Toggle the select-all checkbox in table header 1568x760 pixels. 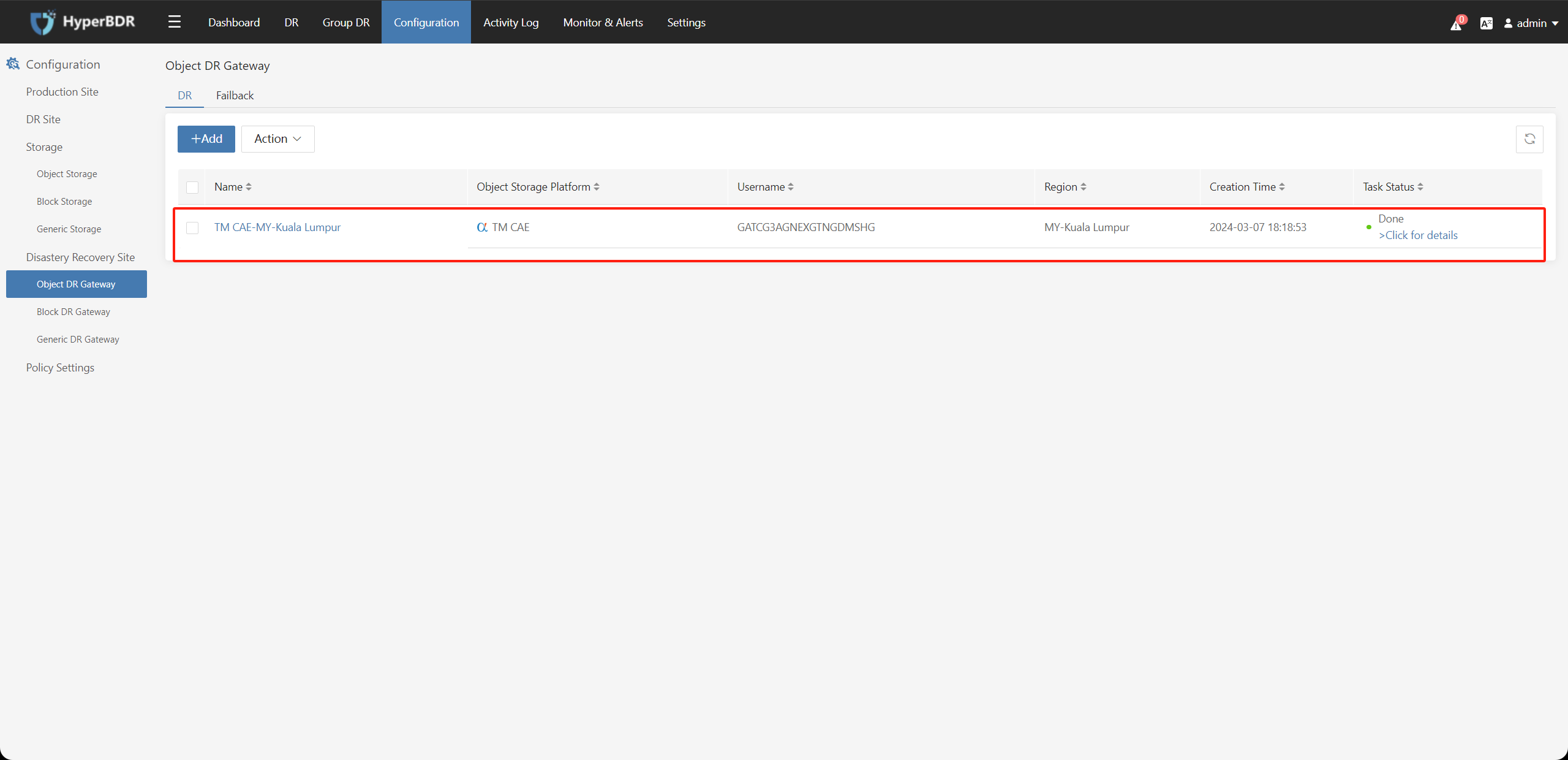(192, 187)
